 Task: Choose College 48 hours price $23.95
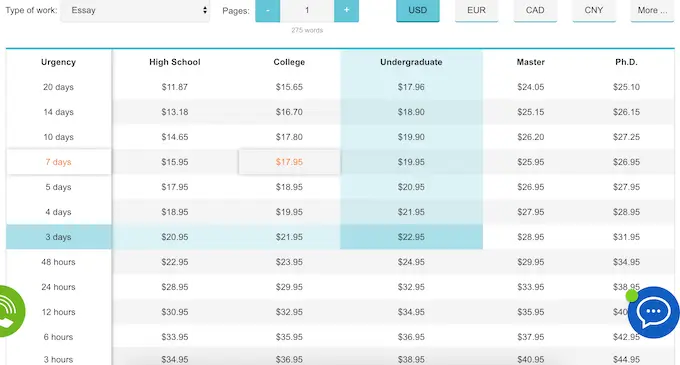289,262
